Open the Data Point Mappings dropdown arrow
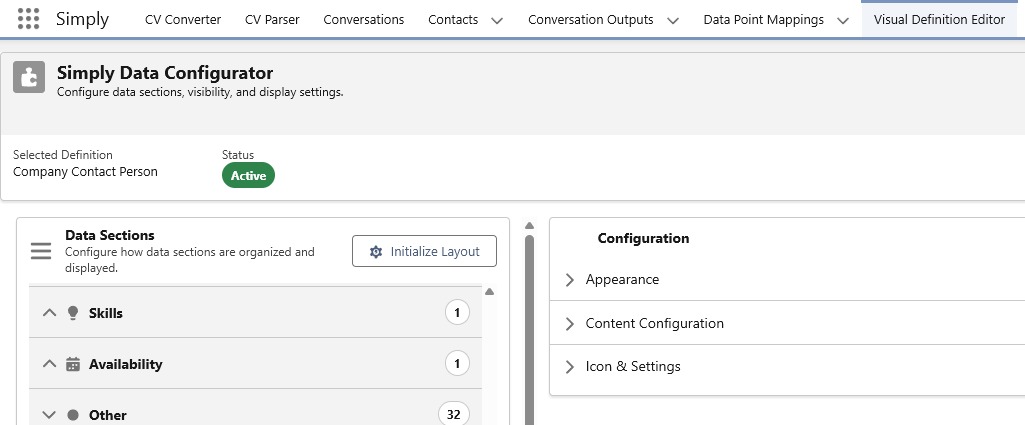Image resolution: width=1025 pixels, height=425 pixels. 843,20
